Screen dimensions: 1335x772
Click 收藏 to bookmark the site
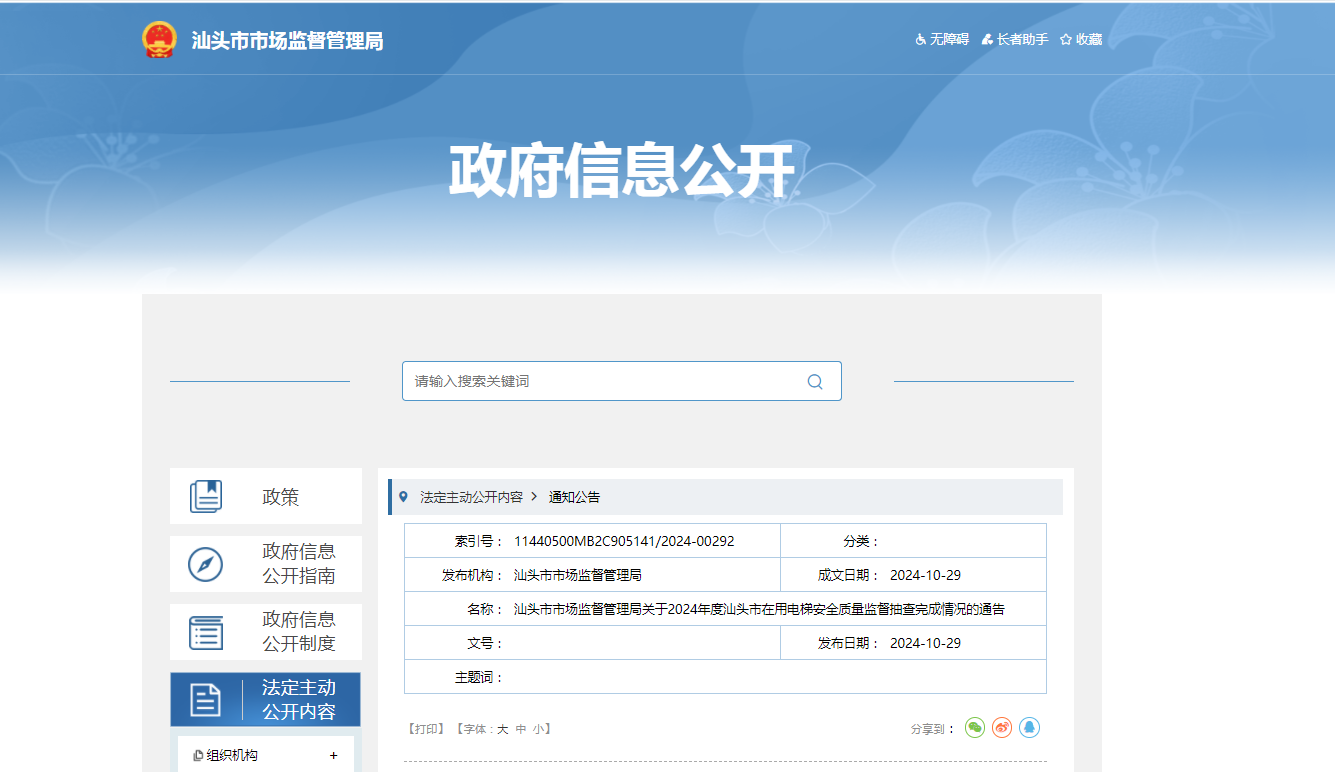click(1081, 39)
